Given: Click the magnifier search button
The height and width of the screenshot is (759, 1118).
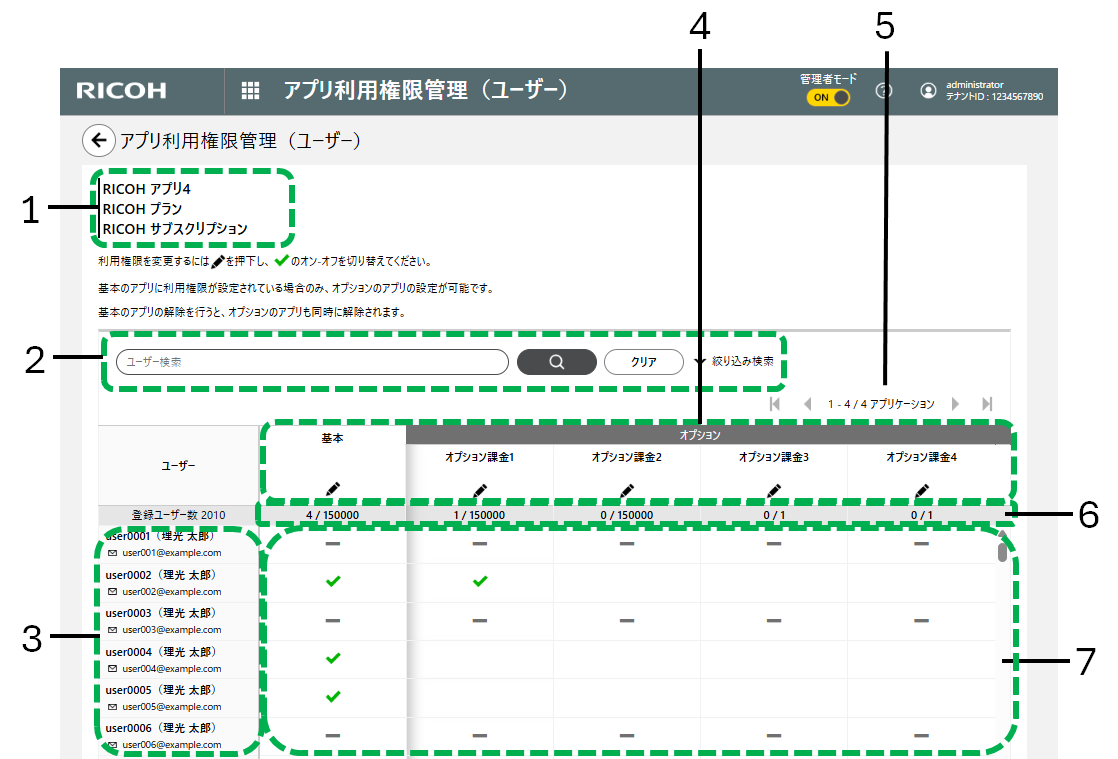Looking at the screenshot, I should click(556, 362).
